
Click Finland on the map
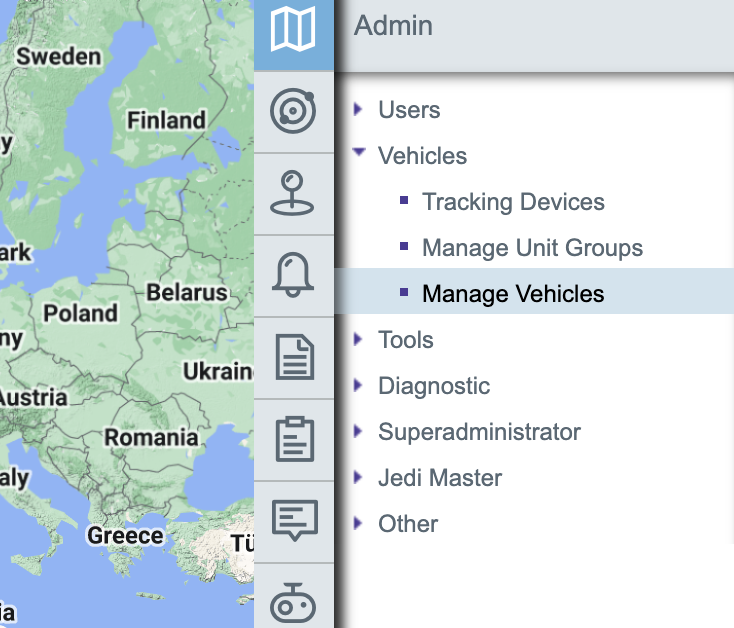pyautogui.click(x=166, y=121)
